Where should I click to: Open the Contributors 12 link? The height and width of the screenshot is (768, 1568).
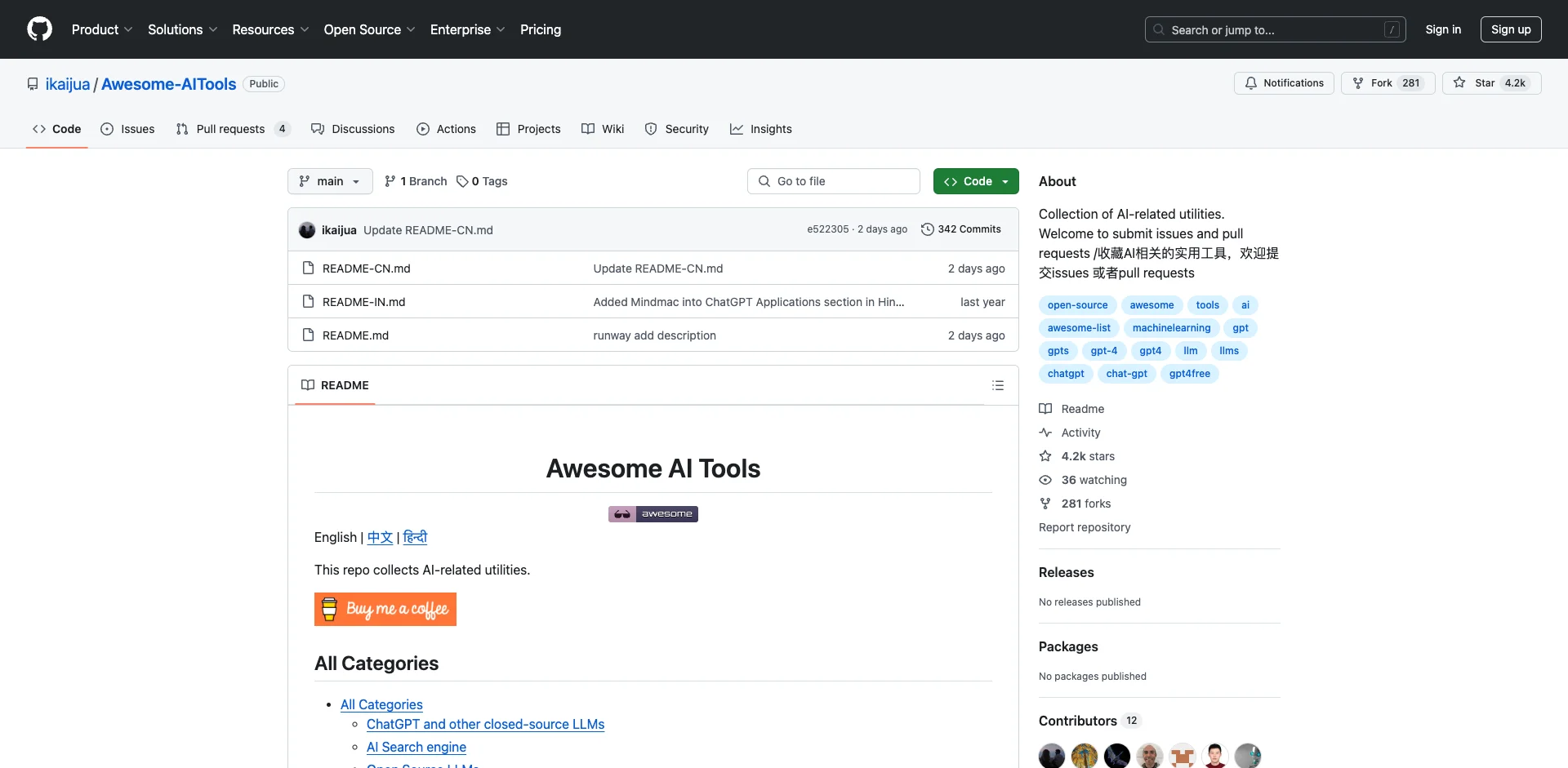point(1089,721)
